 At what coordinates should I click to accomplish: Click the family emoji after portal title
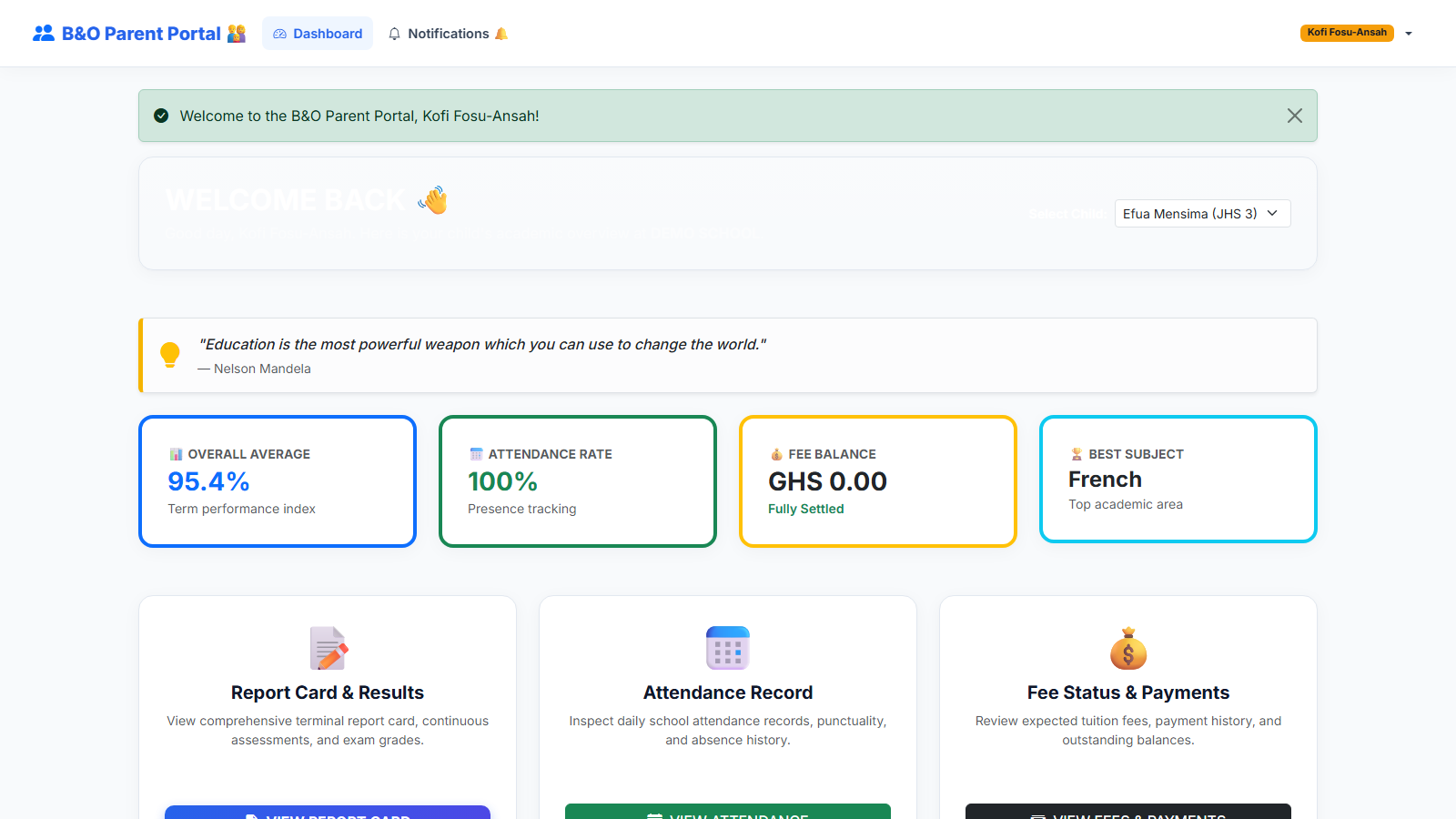(237, 34)
